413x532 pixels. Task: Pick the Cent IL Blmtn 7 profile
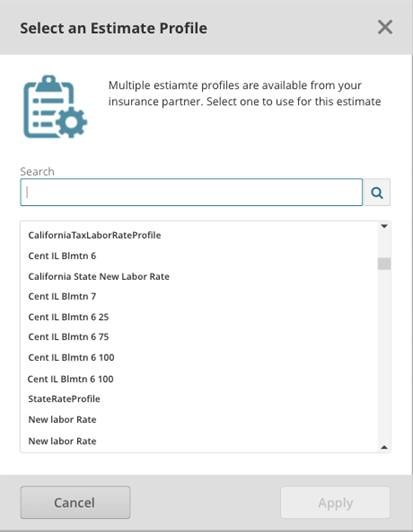coord(62,297)
